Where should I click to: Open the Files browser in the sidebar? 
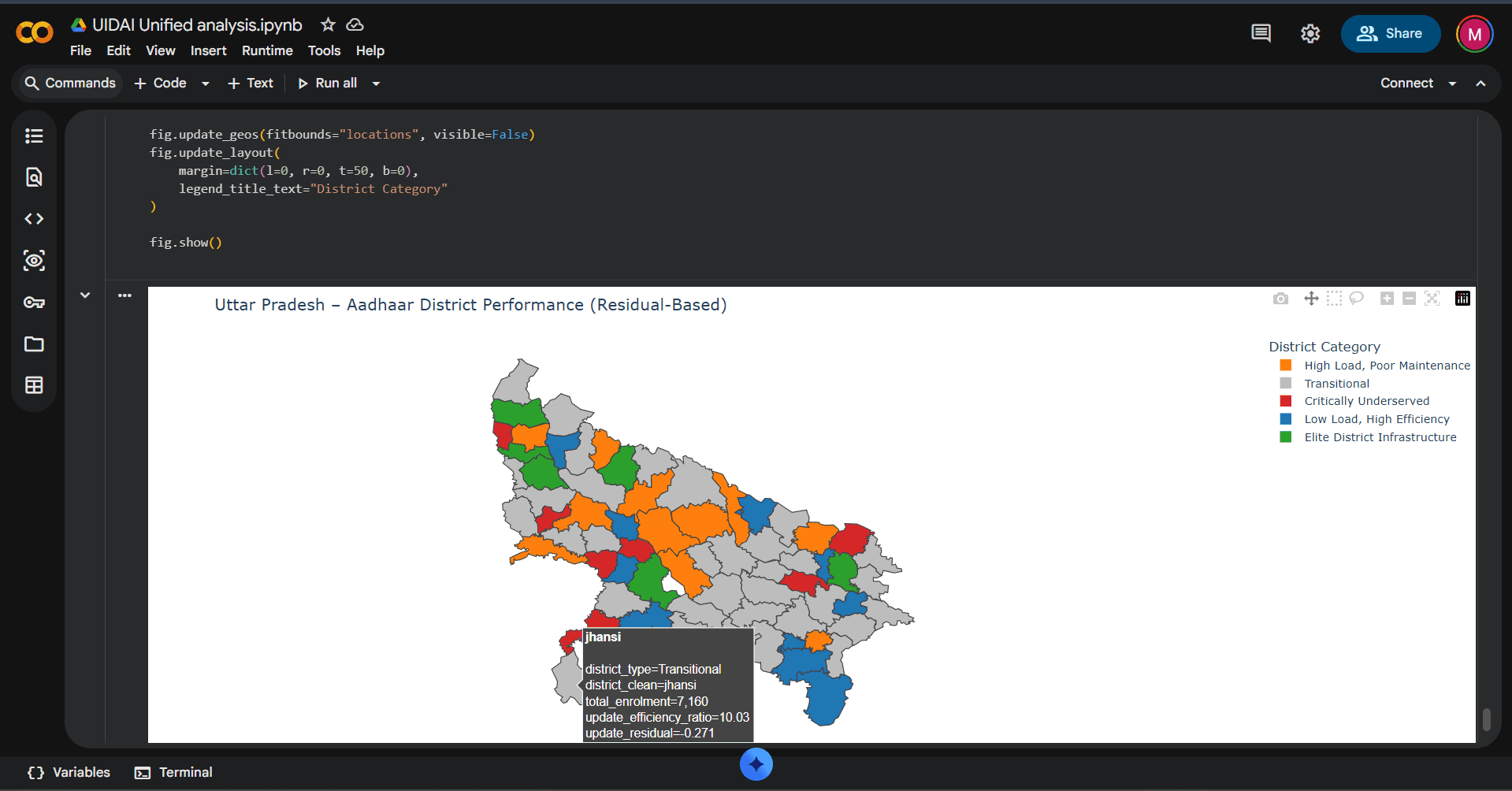coord(33,344)
